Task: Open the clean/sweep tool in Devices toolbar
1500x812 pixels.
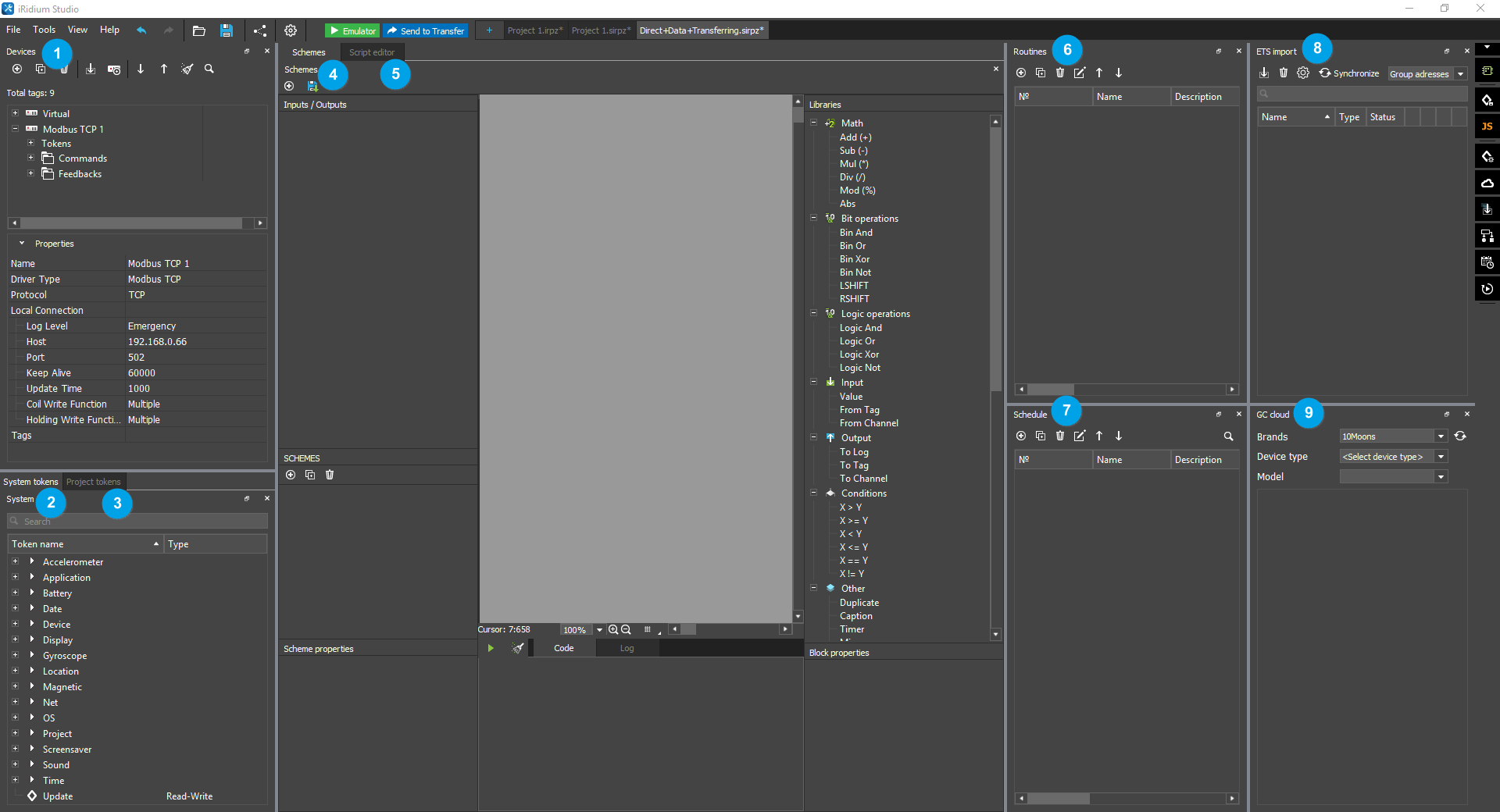Action: coord(187,69)
